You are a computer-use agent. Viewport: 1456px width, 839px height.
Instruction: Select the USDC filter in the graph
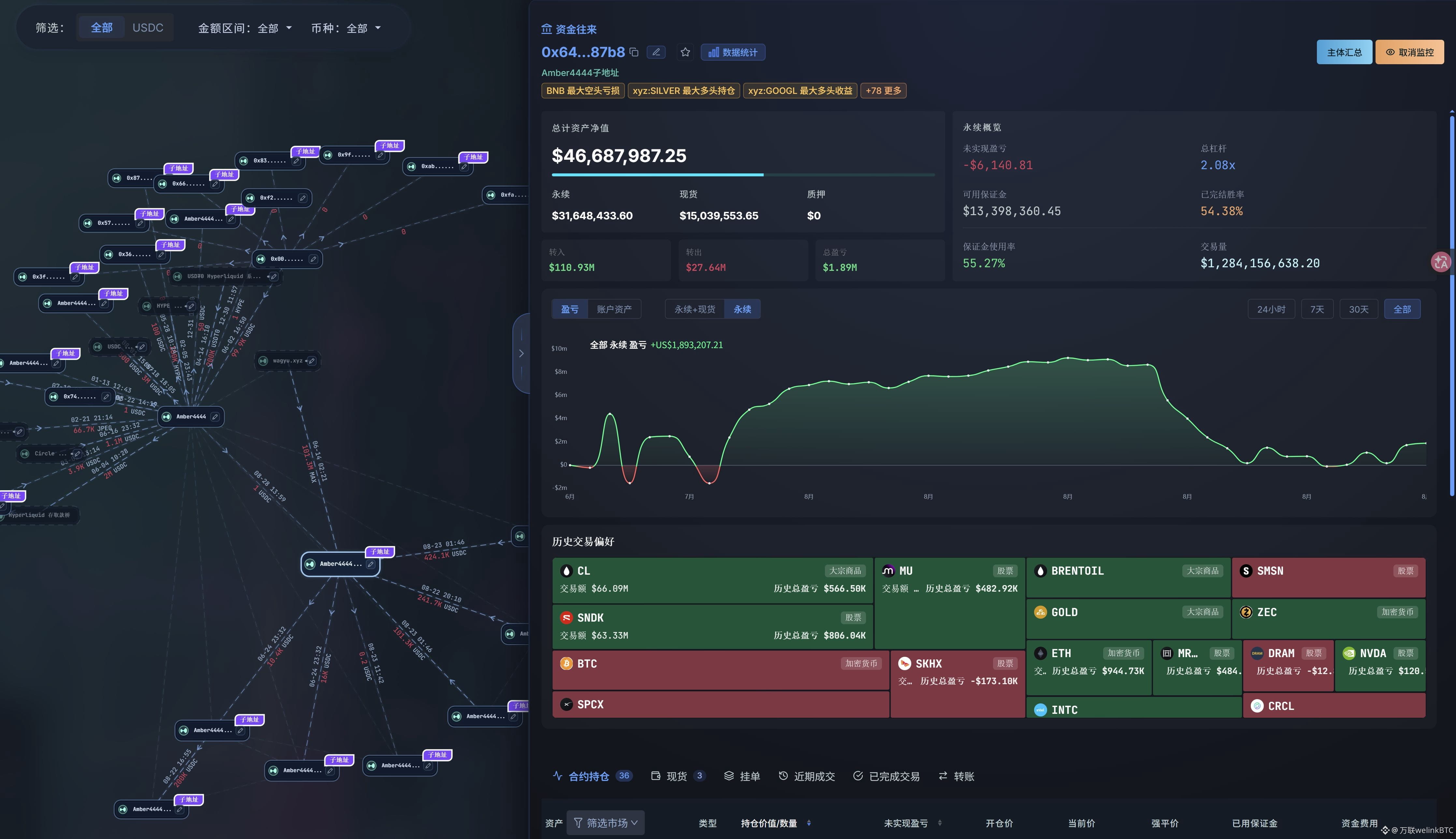148,28
